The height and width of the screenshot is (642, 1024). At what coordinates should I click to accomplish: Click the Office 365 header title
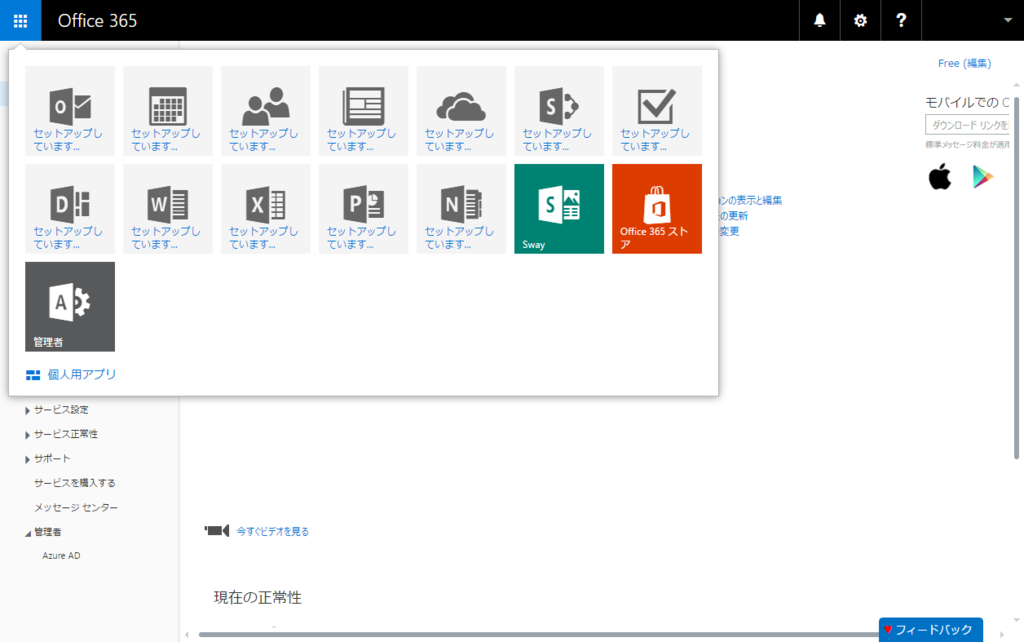click(97, 20)
